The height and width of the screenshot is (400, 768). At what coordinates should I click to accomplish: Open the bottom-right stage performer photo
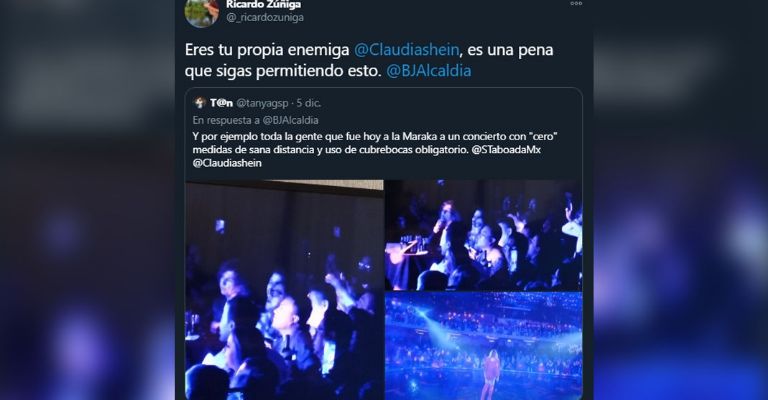point(483,346)
